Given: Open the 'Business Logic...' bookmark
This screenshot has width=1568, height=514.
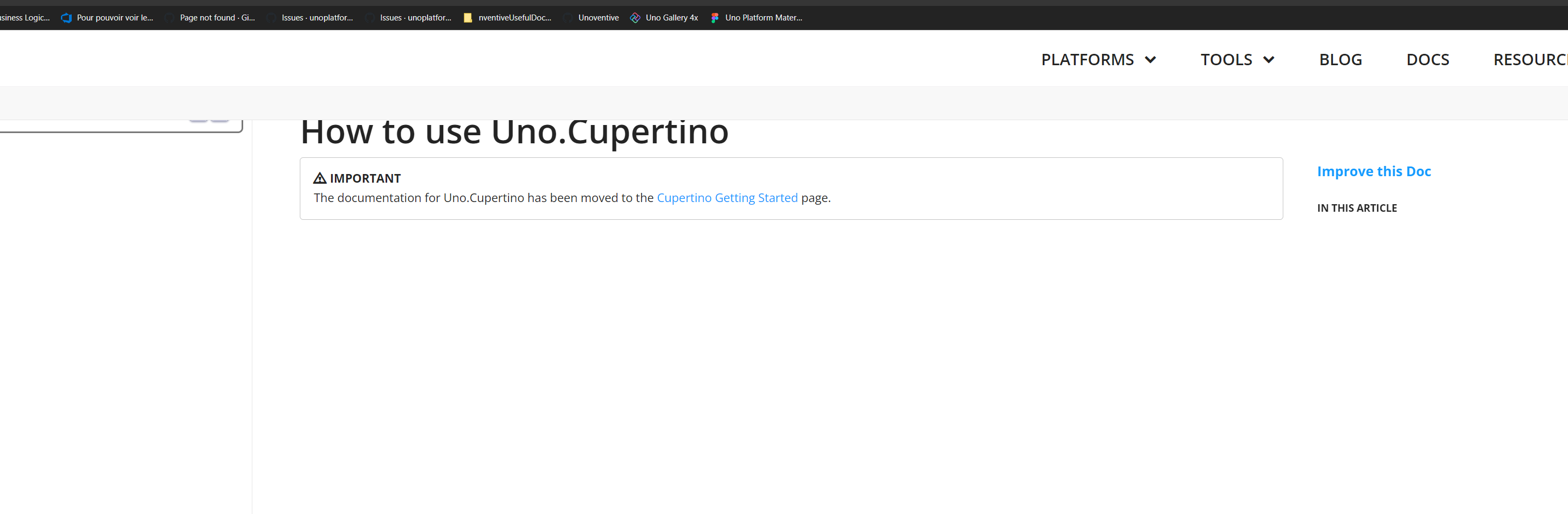Looking at the screenshot, I should (24, 18).
